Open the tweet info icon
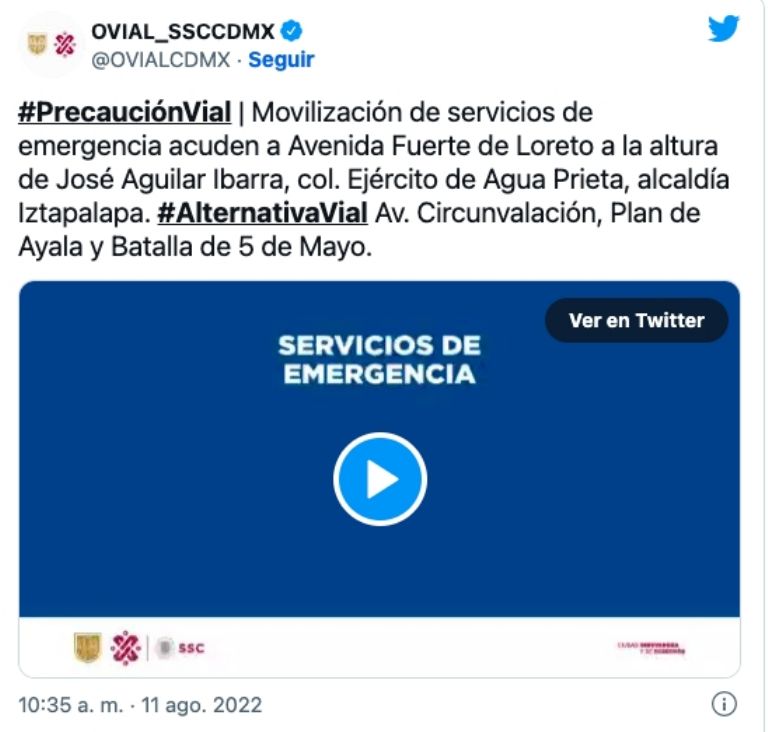The image size is (768, 732). point(724,705)
